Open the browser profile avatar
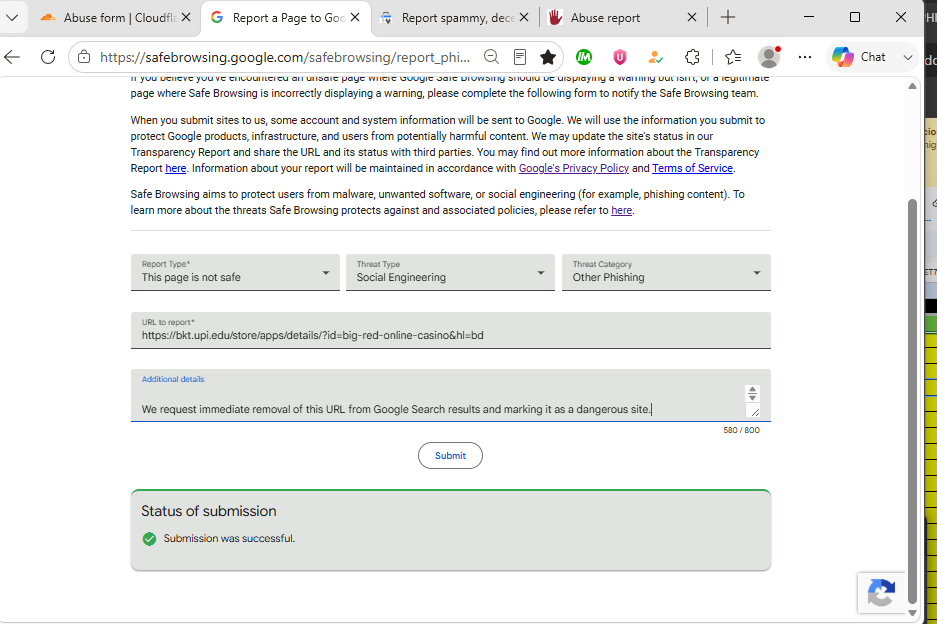937x624 pixels. pyautogui.click(x=769, y=57)
